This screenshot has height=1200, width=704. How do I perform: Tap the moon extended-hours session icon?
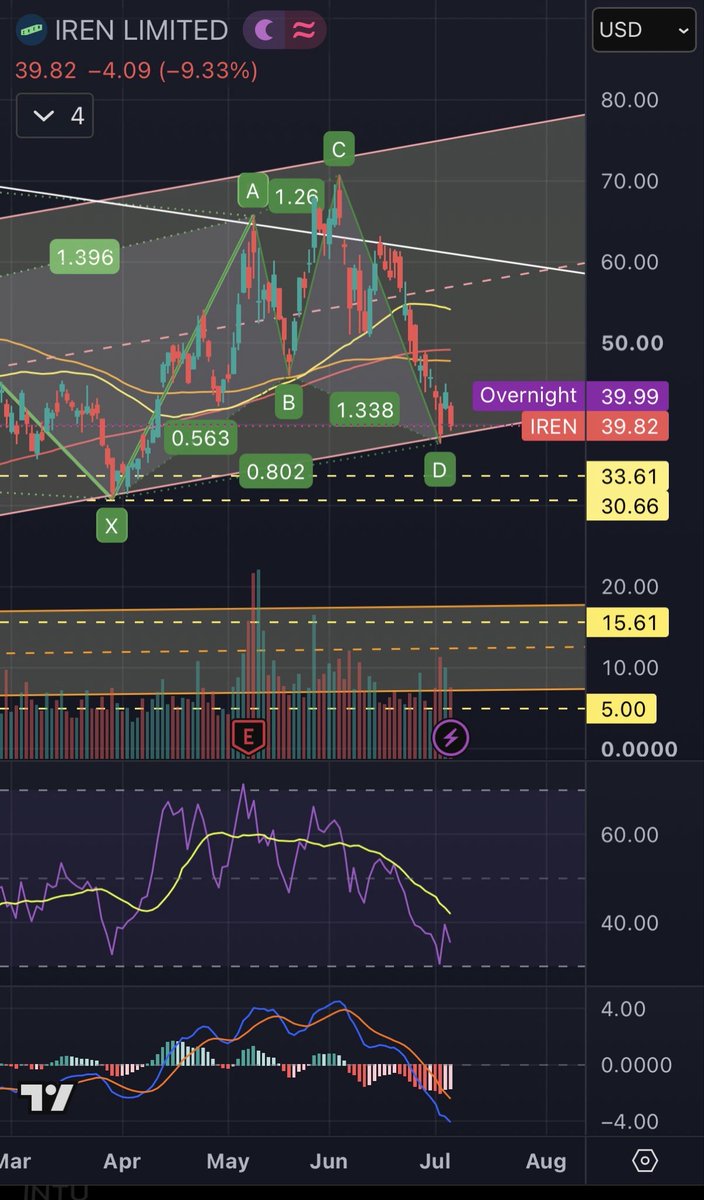(265, 31)
